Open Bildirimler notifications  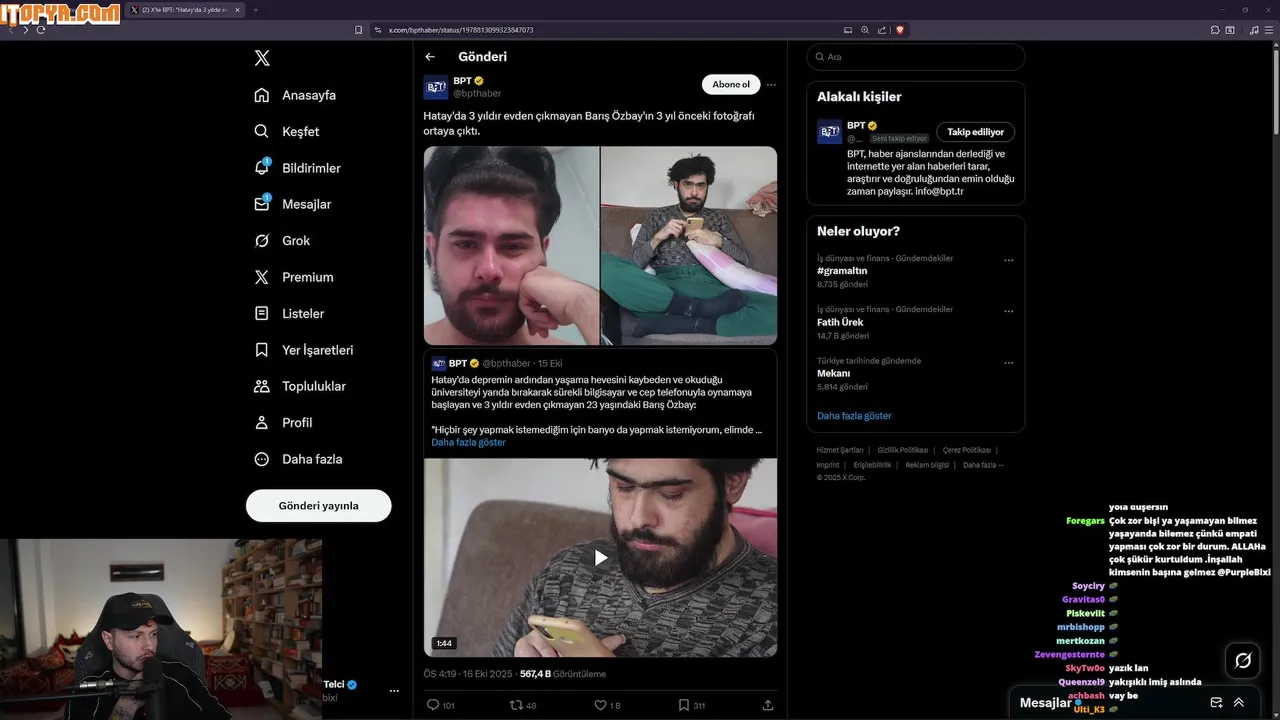297,168
